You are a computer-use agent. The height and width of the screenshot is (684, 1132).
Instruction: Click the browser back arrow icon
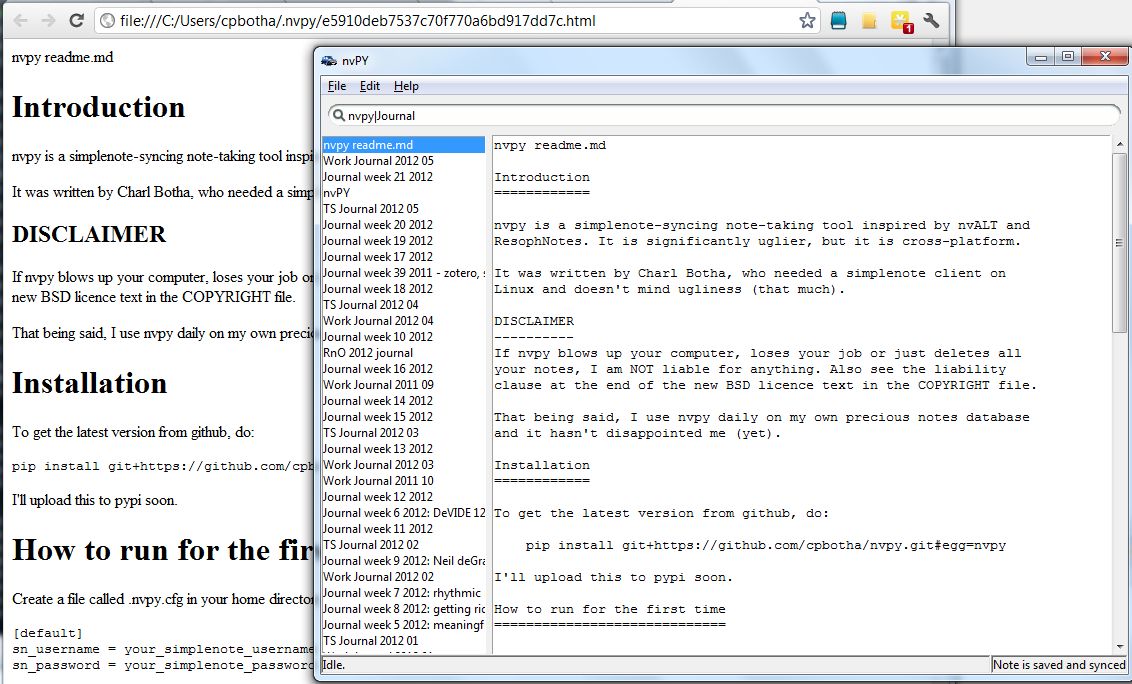tap(21, 18)
